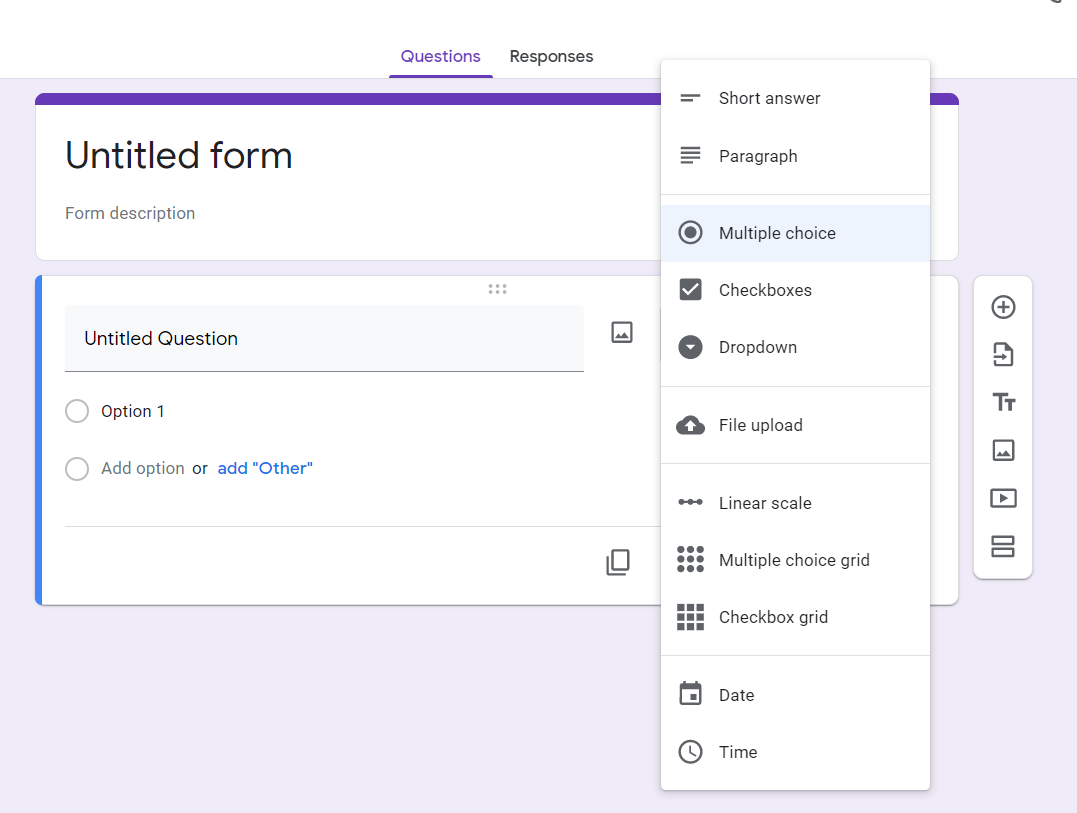Click the add "Other" link
1077x813 pixels.
pos(265,468)
